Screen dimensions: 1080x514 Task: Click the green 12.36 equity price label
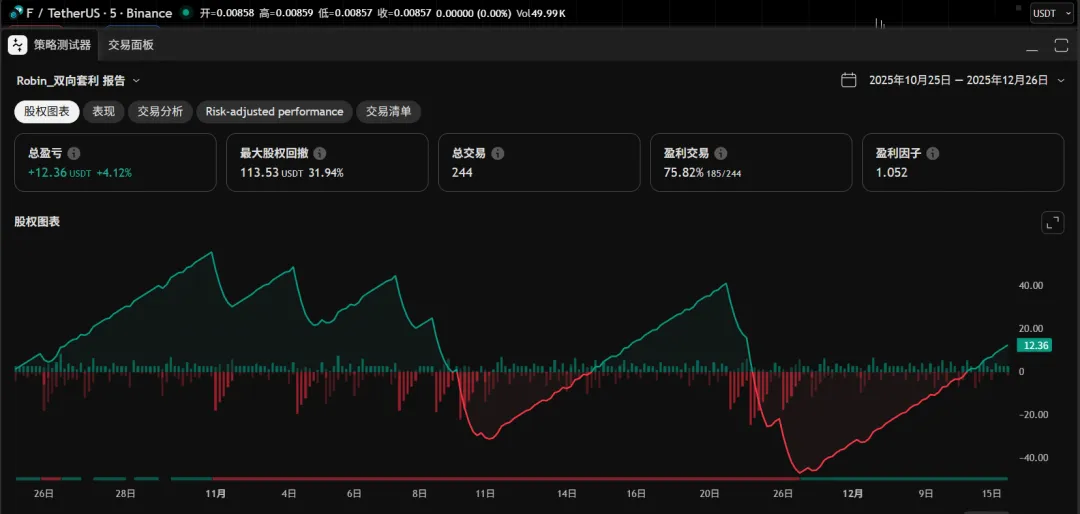1033,346
